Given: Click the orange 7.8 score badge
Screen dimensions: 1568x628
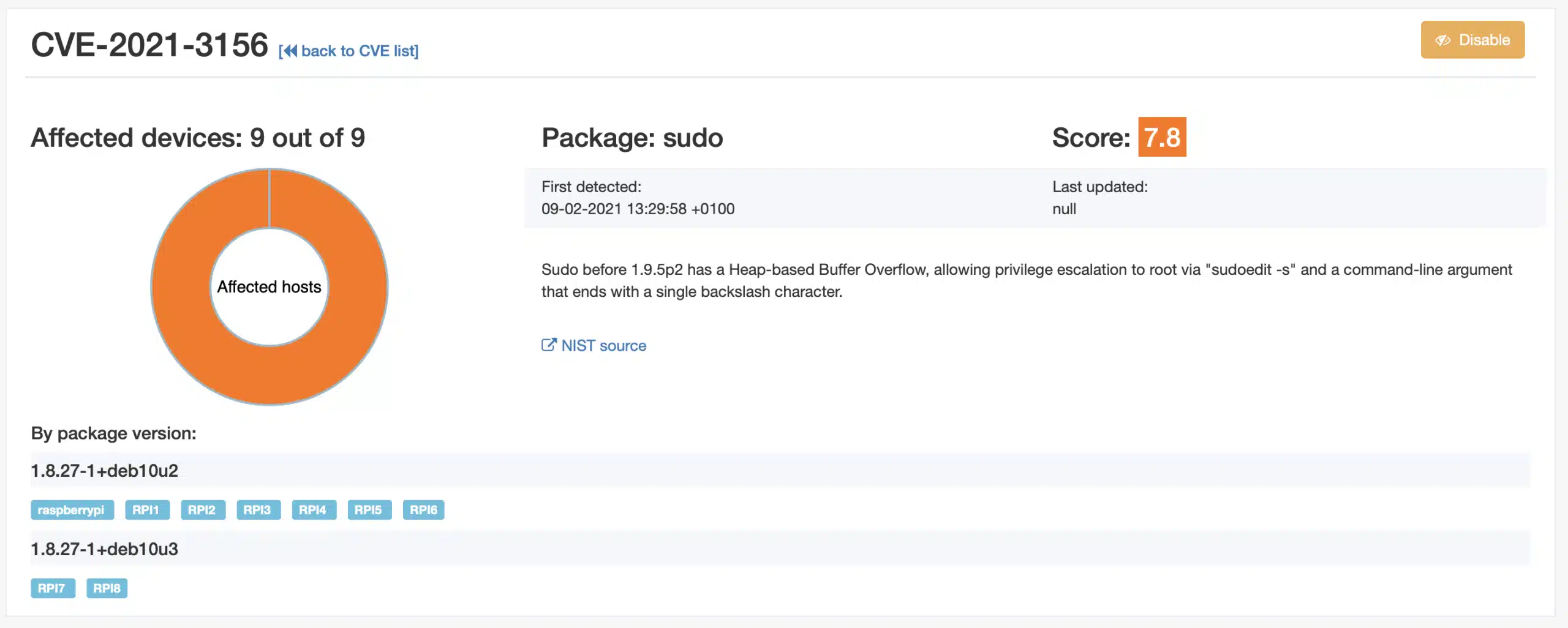Looking at the screenshot, I should [x=1161, y=137].
